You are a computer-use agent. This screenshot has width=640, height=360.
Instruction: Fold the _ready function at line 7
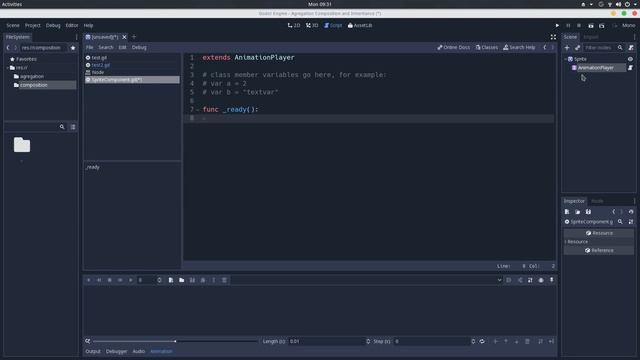click(198, 110)
